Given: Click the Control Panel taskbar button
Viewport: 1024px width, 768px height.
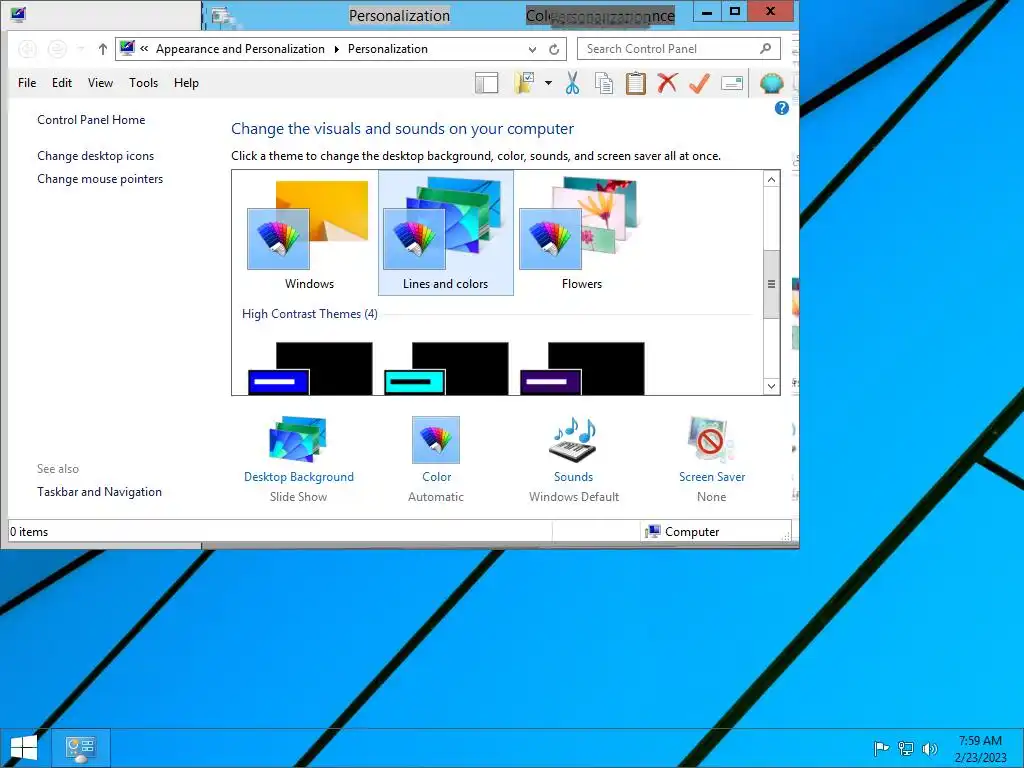Looking at the screenshot, I should coord(80,748).
